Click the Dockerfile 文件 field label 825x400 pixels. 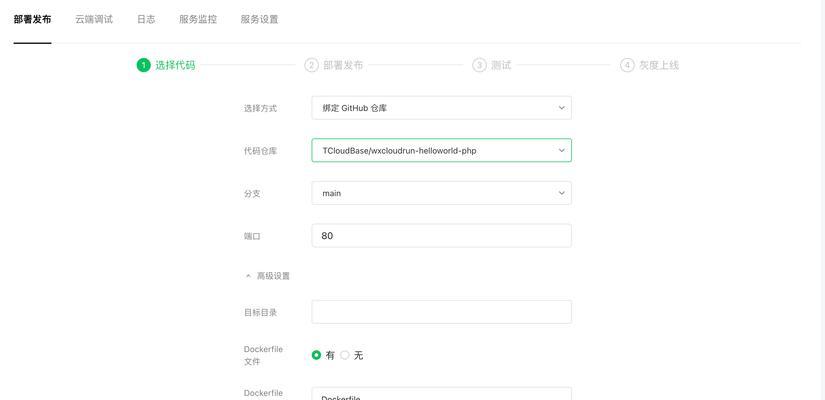pyautogui.click(x=263, y=356)
